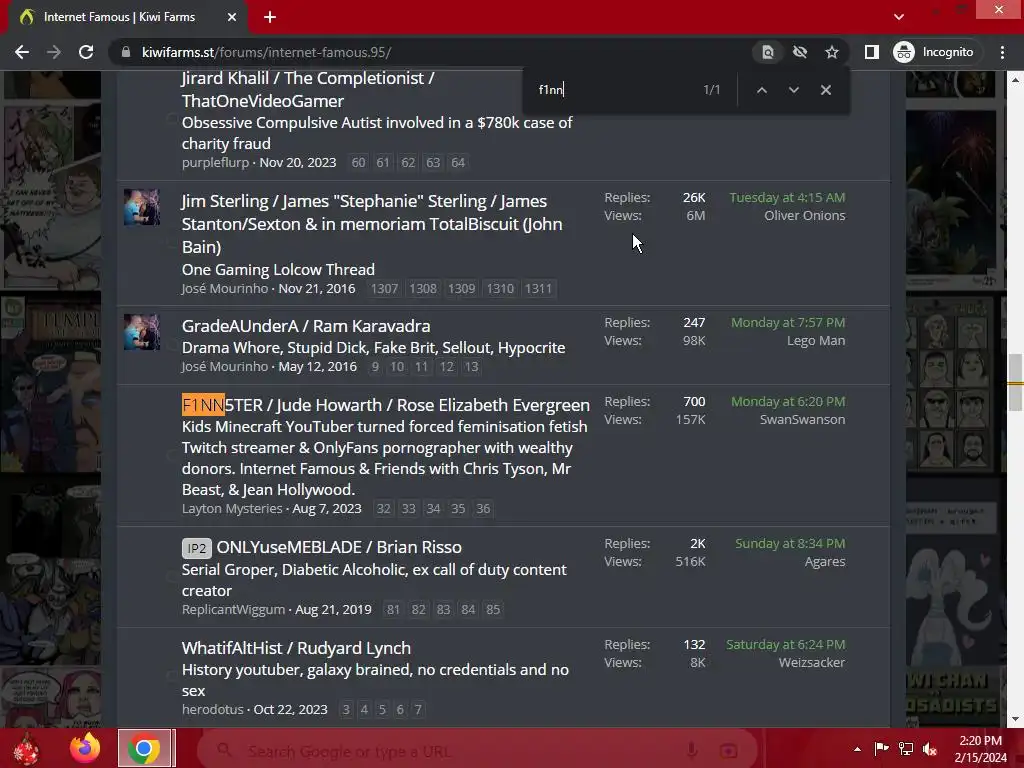Open the side panel icon
Viewport: 1024px width, 768px height.
[871, 52]
